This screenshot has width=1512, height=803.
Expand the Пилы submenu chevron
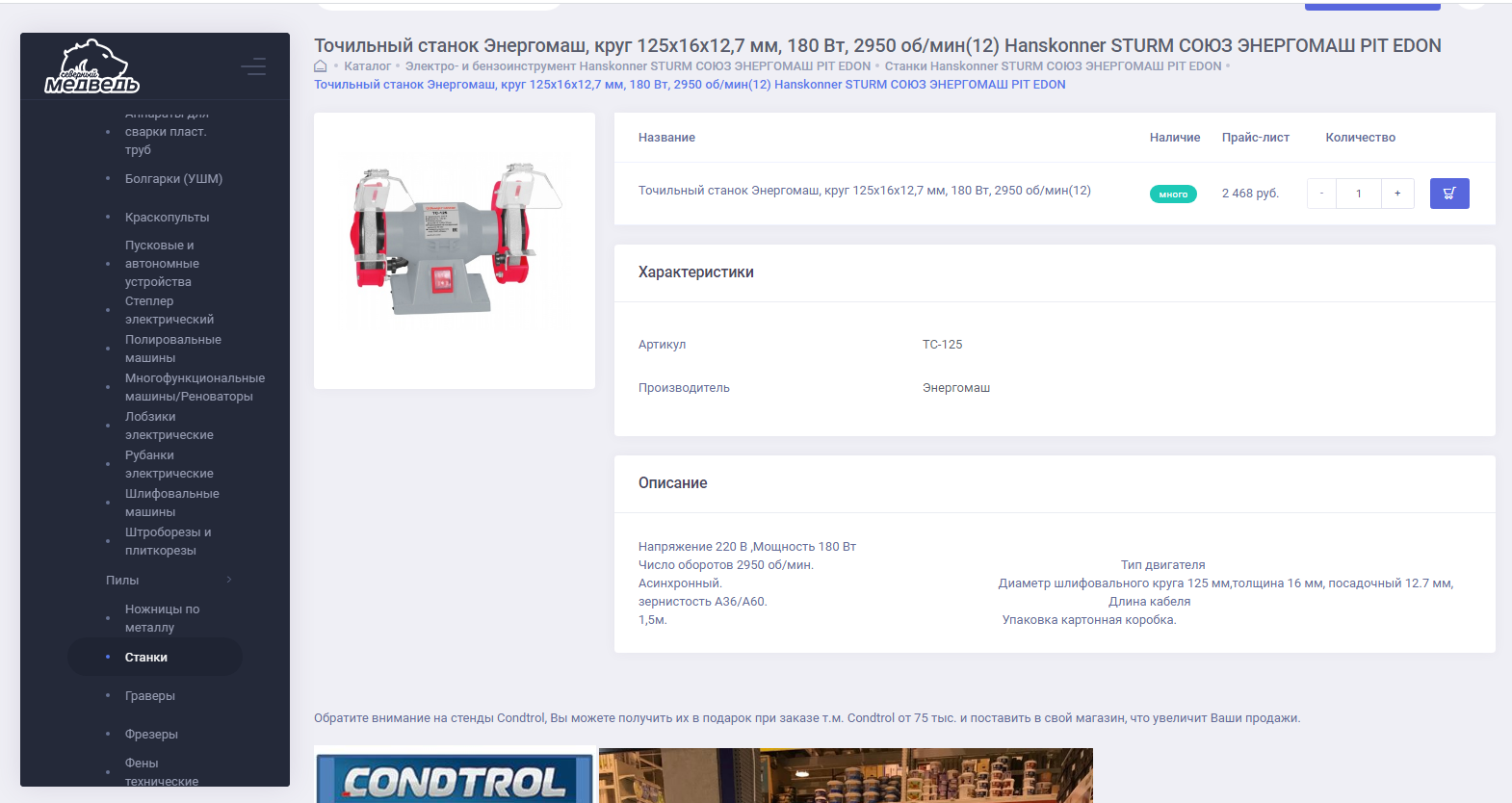[x=229, y=580]
